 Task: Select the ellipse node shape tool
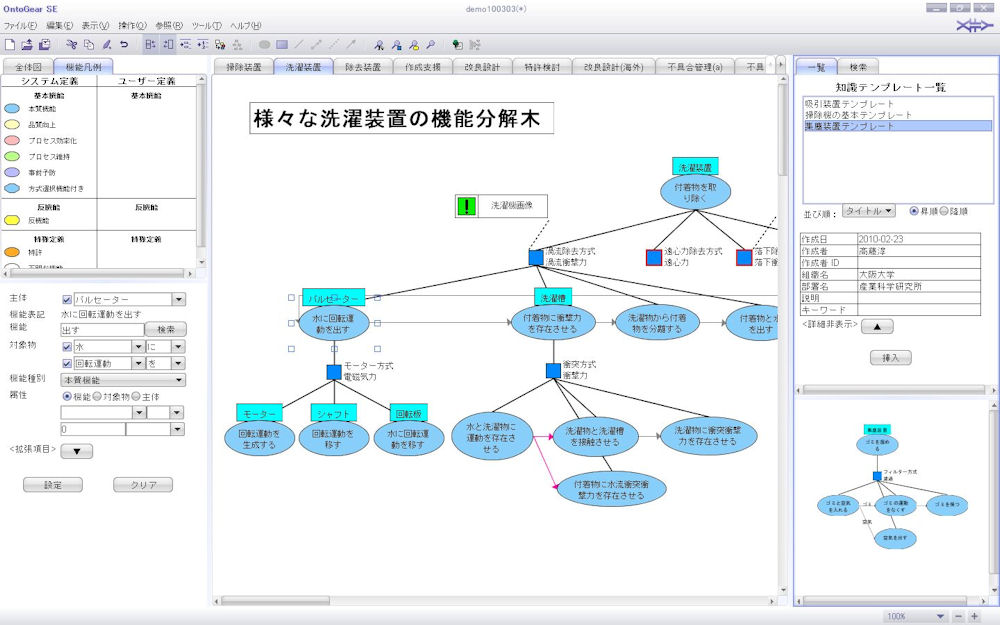(x=265, y=44)
